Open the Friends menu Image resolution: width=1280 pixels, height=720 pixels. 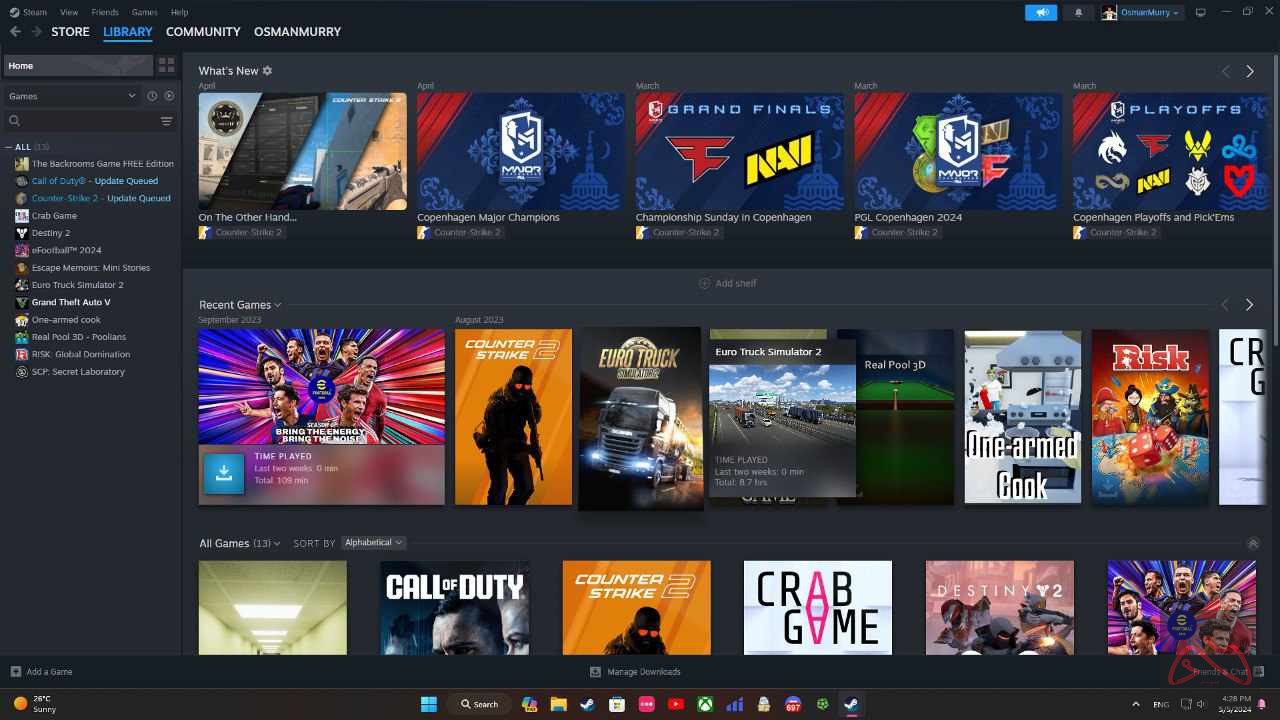point(104,12)
